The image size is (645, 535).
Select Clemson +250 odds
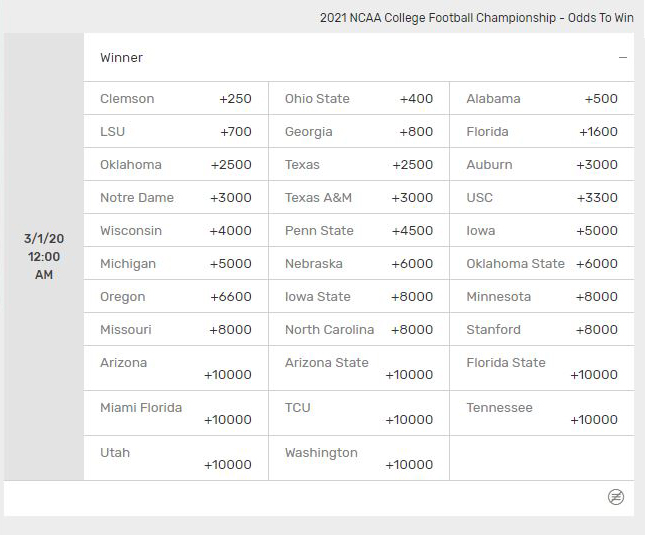pos(176,99)
